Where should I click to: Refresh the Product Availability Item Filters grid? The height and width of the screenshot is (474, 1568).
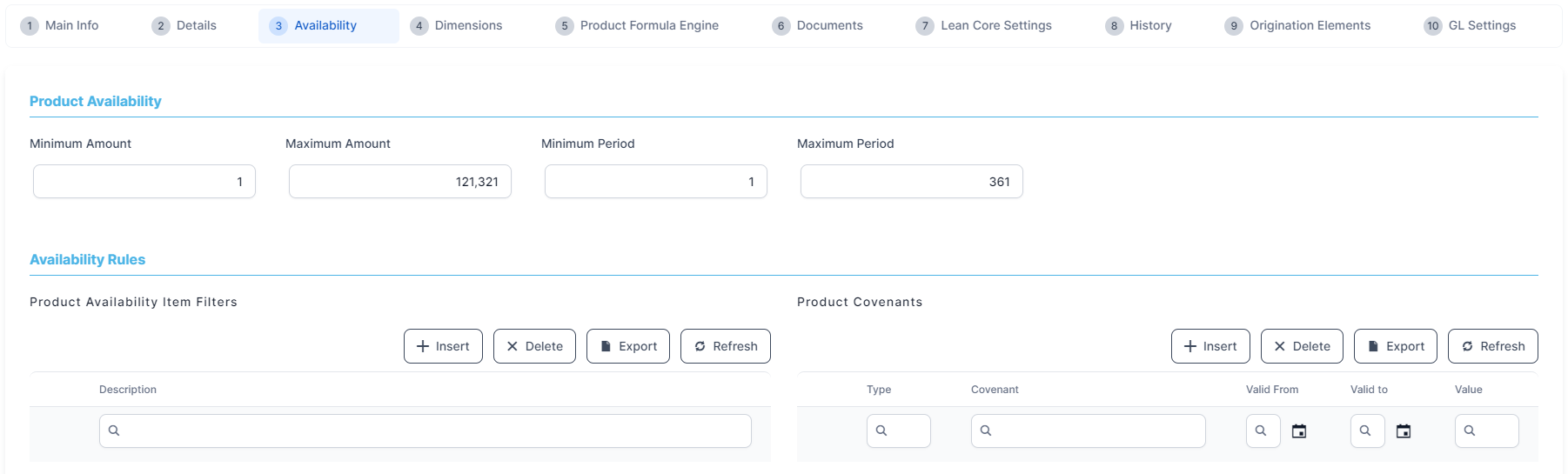(725, 346)
